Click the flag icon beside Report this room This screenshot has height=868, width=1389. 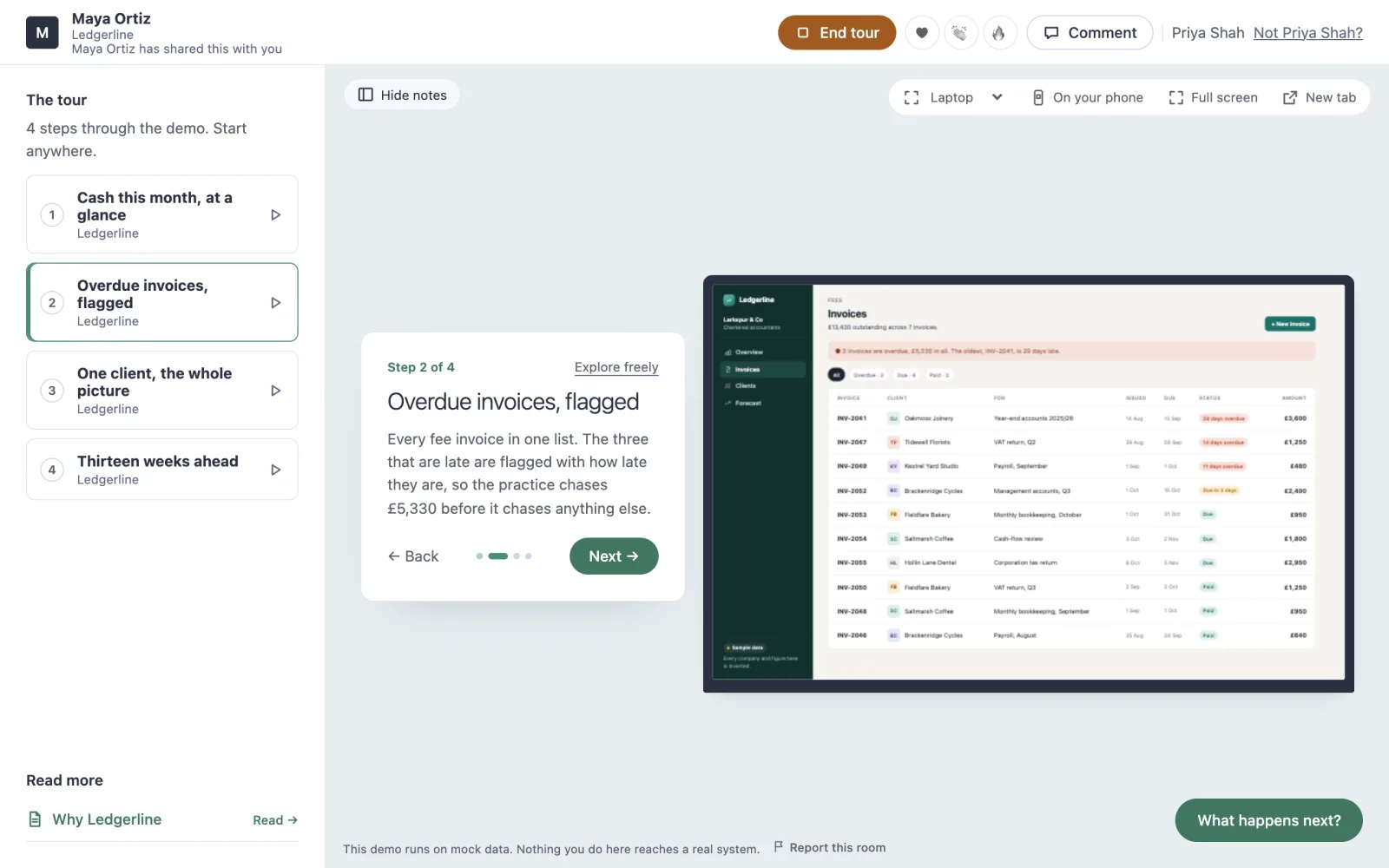tap(779, 846)
